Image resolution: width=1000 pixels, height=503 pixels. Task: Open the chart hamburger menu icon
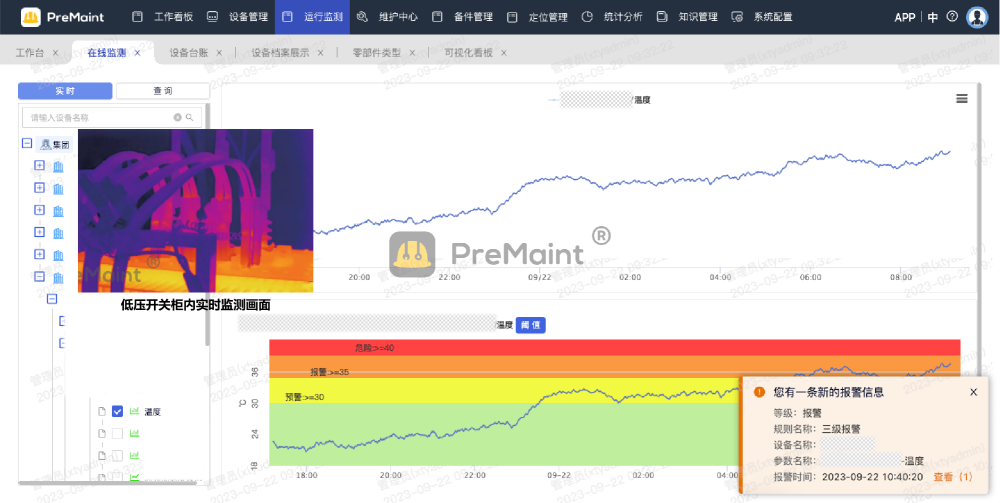[961, 99]
